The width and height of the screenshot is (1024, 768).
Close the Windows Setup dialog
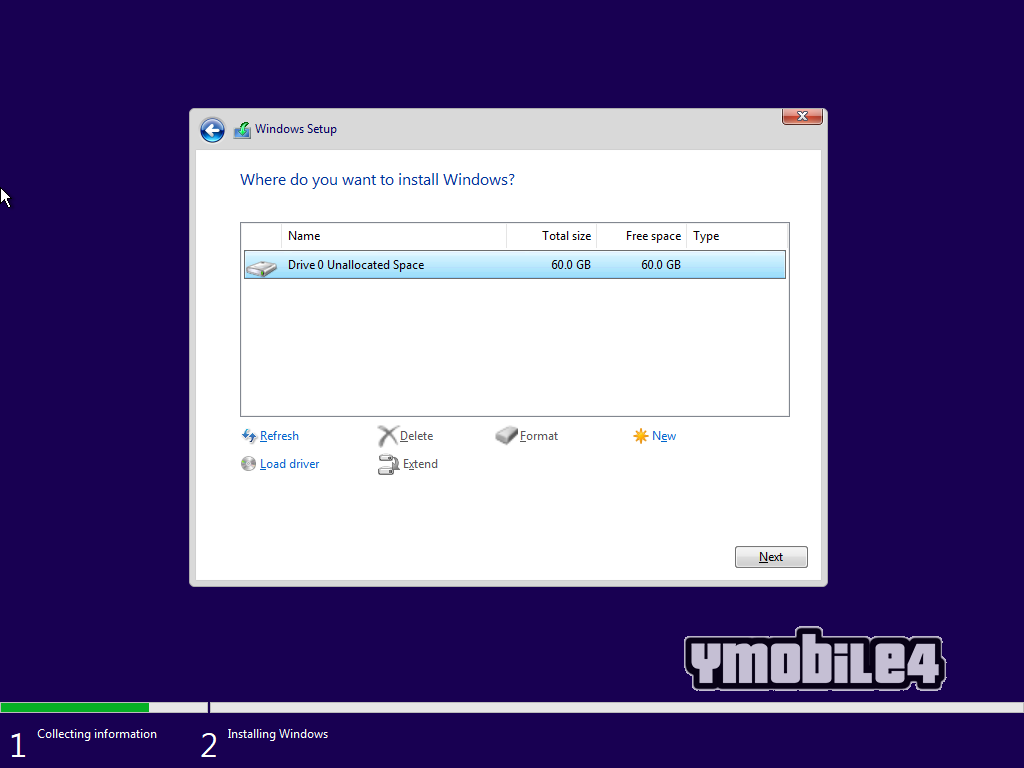pos(802,116)
